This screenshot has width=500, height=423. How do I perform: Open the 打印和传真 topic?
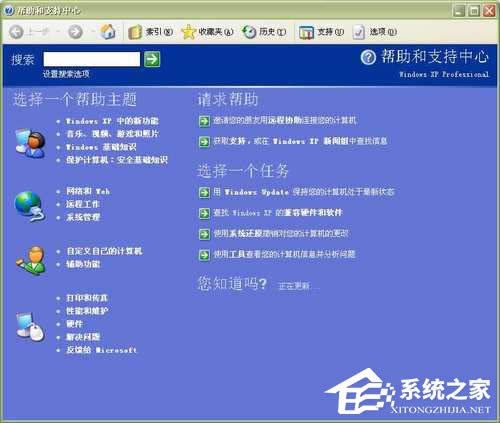point(87,298)
